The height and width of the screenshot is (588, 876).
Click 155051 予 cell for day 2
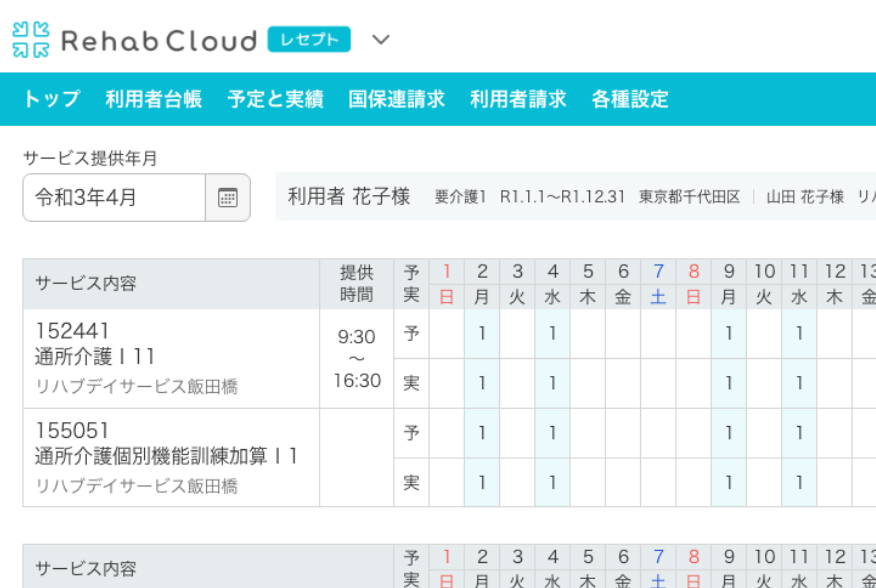(482, 433)
